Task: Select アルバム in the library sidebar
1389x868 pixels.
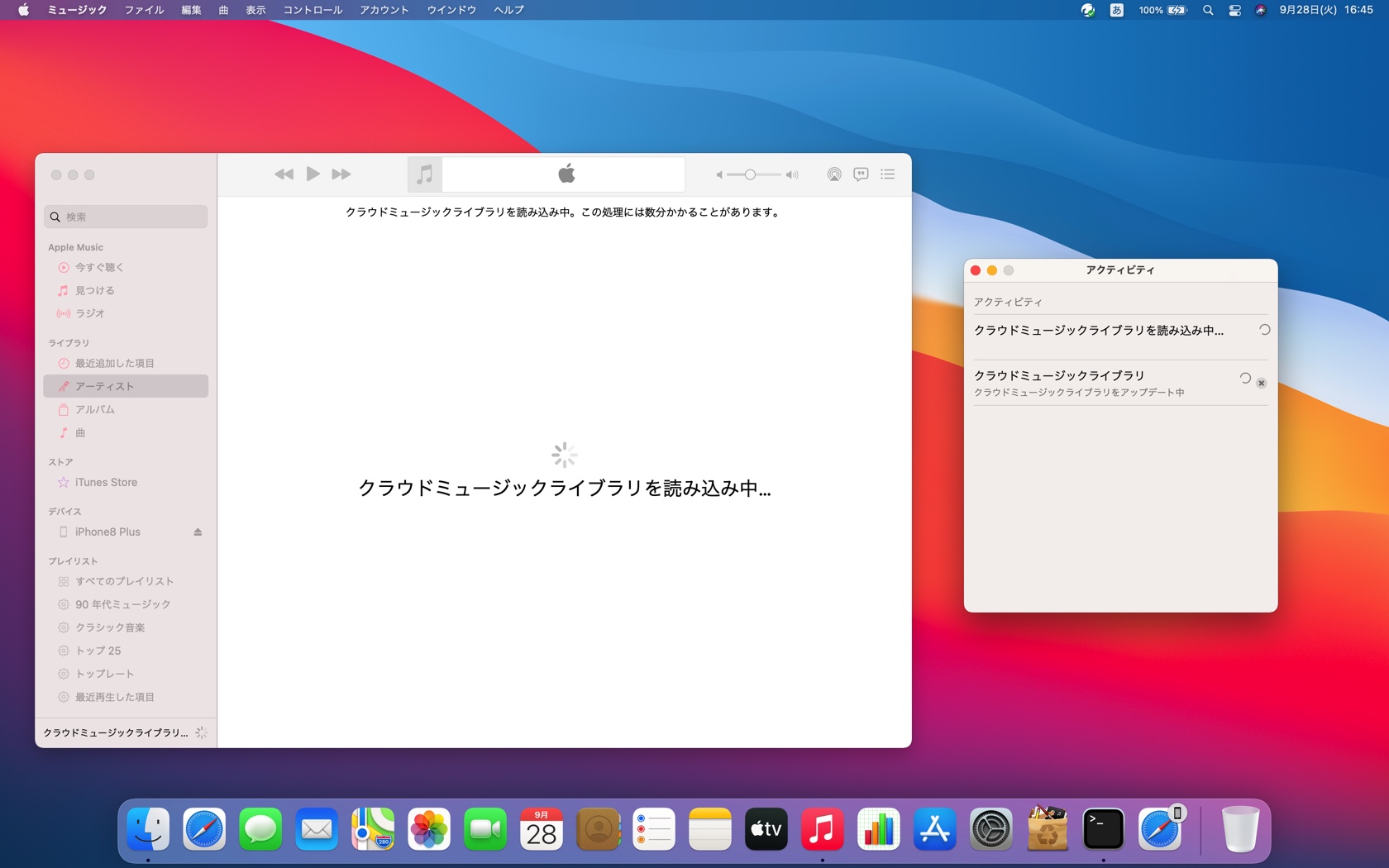Action: (x=95, y=410)
